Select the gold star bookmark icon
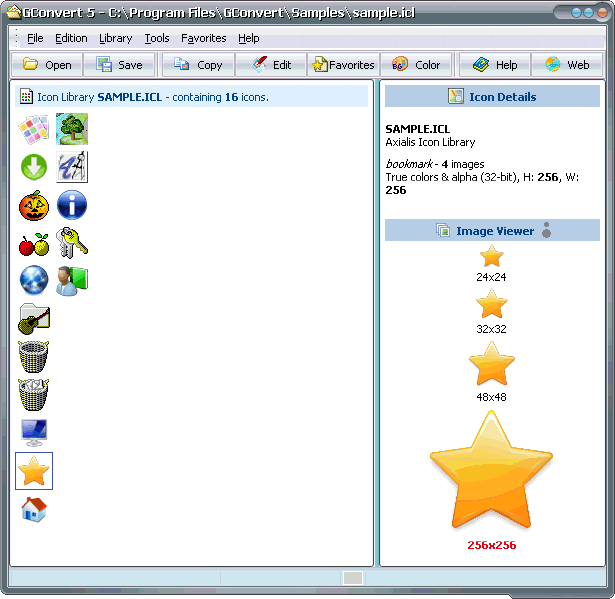This screenshot has height=599, width=615. [x=34, y=471]
